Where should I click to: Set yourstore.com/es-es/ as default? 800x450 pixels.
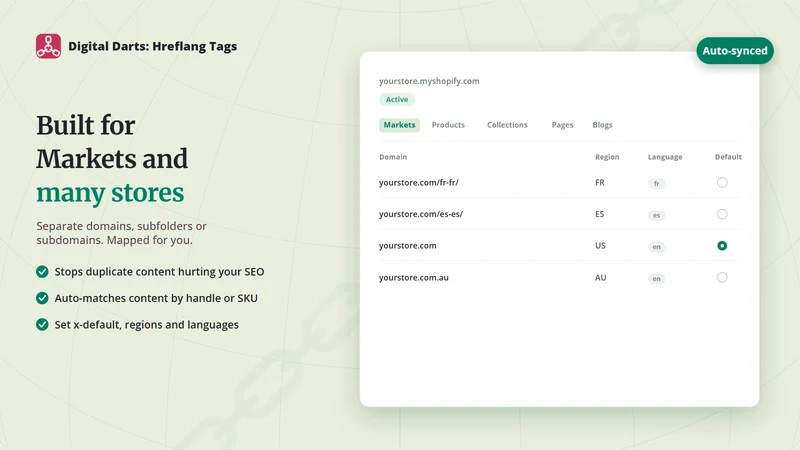pos(722,214)
